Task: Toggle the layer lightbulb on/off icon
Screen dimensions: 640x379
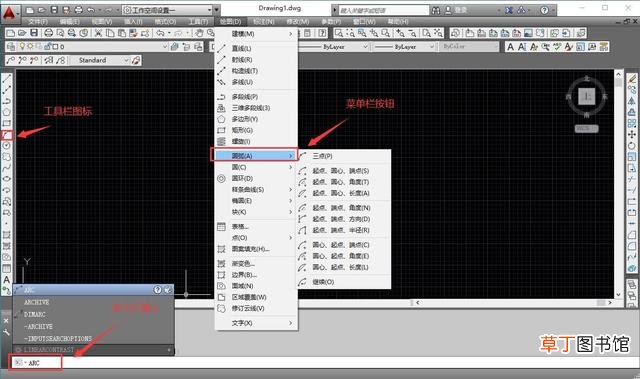Action: coord(23,47)
